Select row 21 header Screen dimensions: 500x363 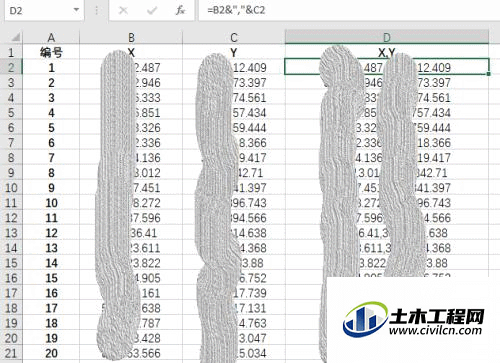(11, 353)
